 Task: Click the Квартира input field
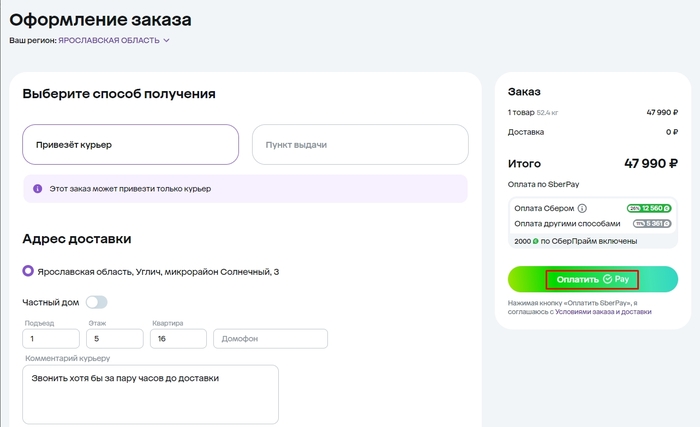(x=178, y=339)
